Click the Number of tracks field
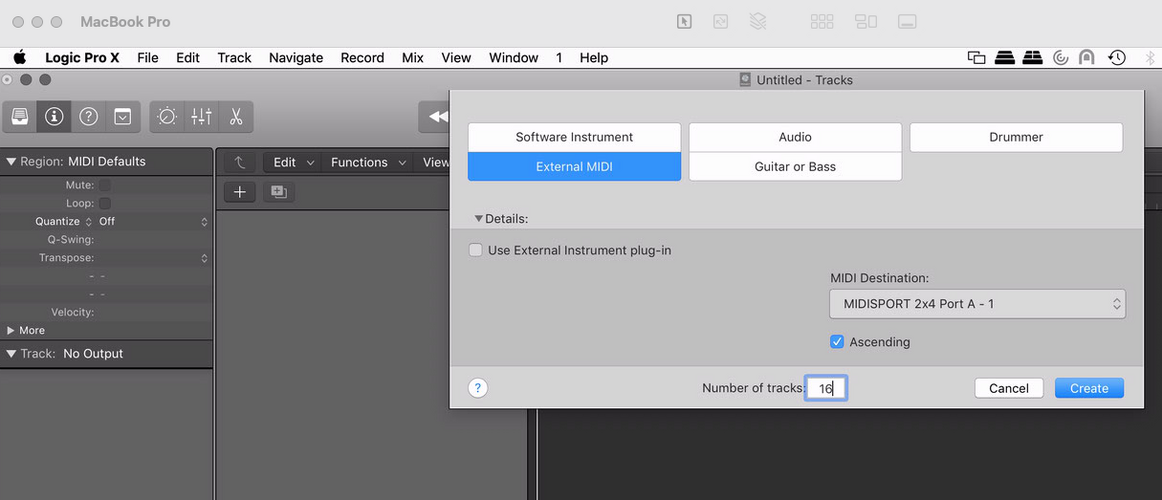The height and width of the screenshot is (500, 1162). tap(826, 388)
